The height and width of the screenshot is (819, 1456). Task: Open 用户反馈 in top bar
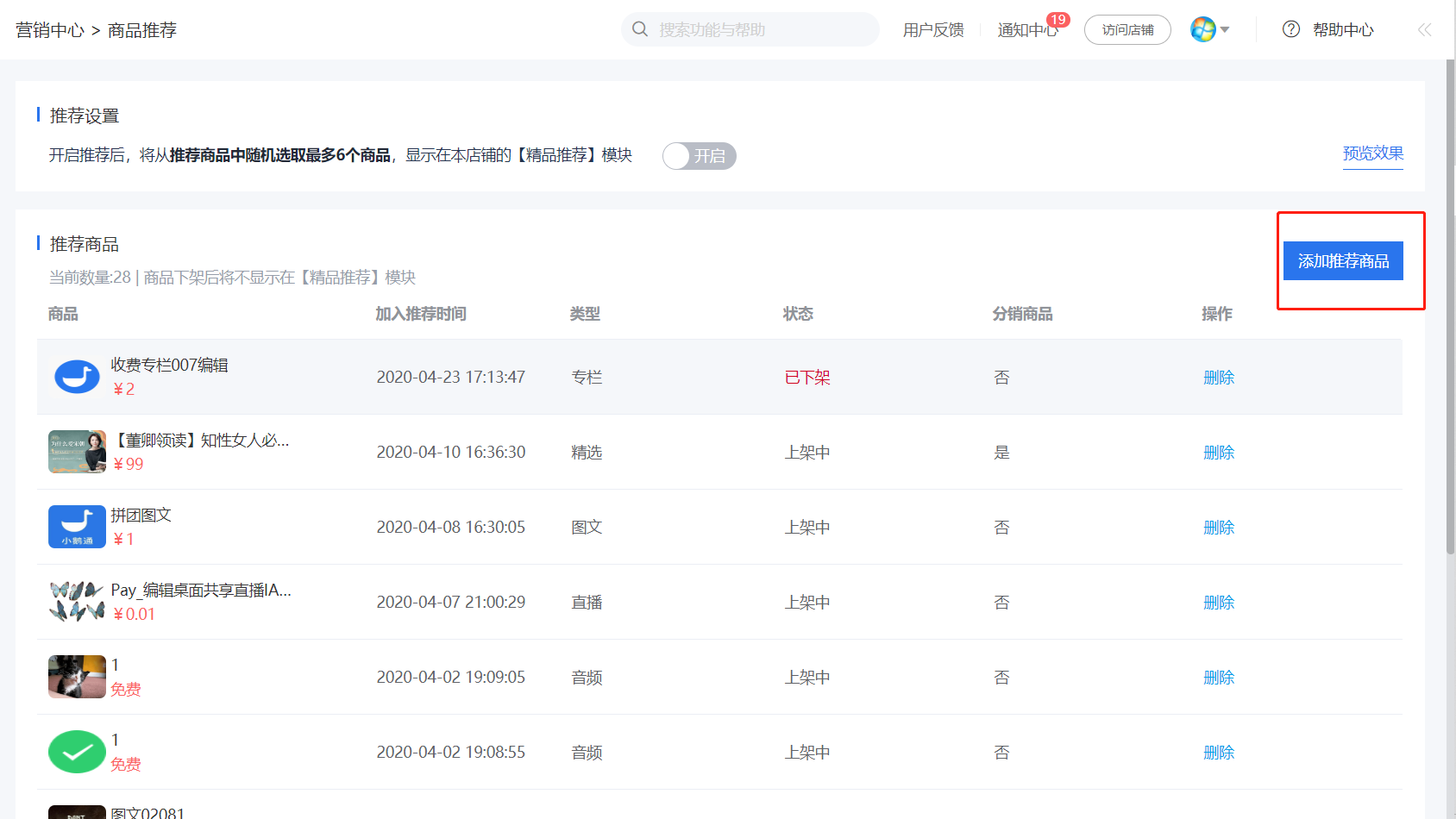pos(933,30)
